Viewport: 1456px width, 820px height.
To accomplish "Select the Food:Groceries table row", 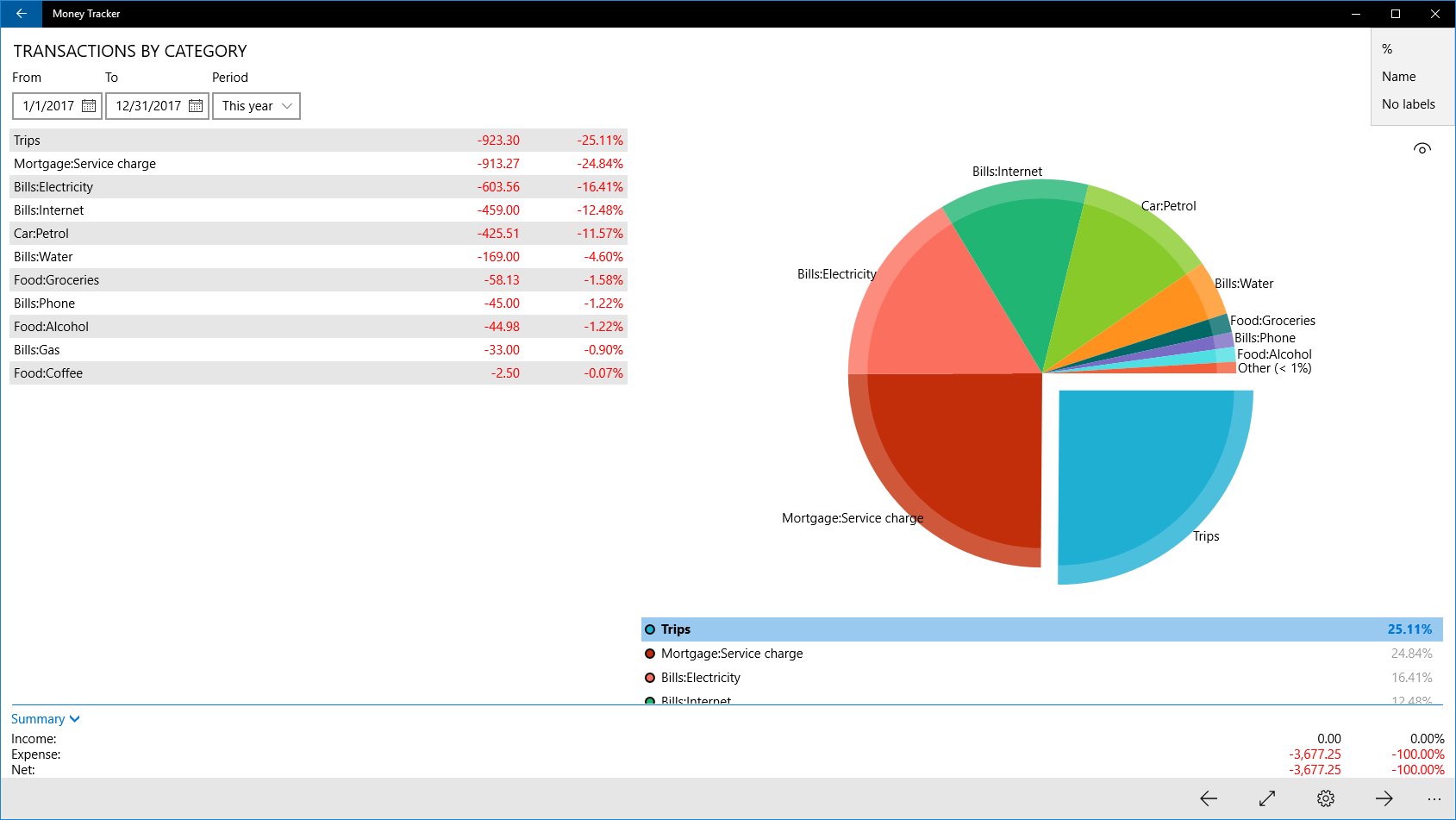I will [318, 280].
